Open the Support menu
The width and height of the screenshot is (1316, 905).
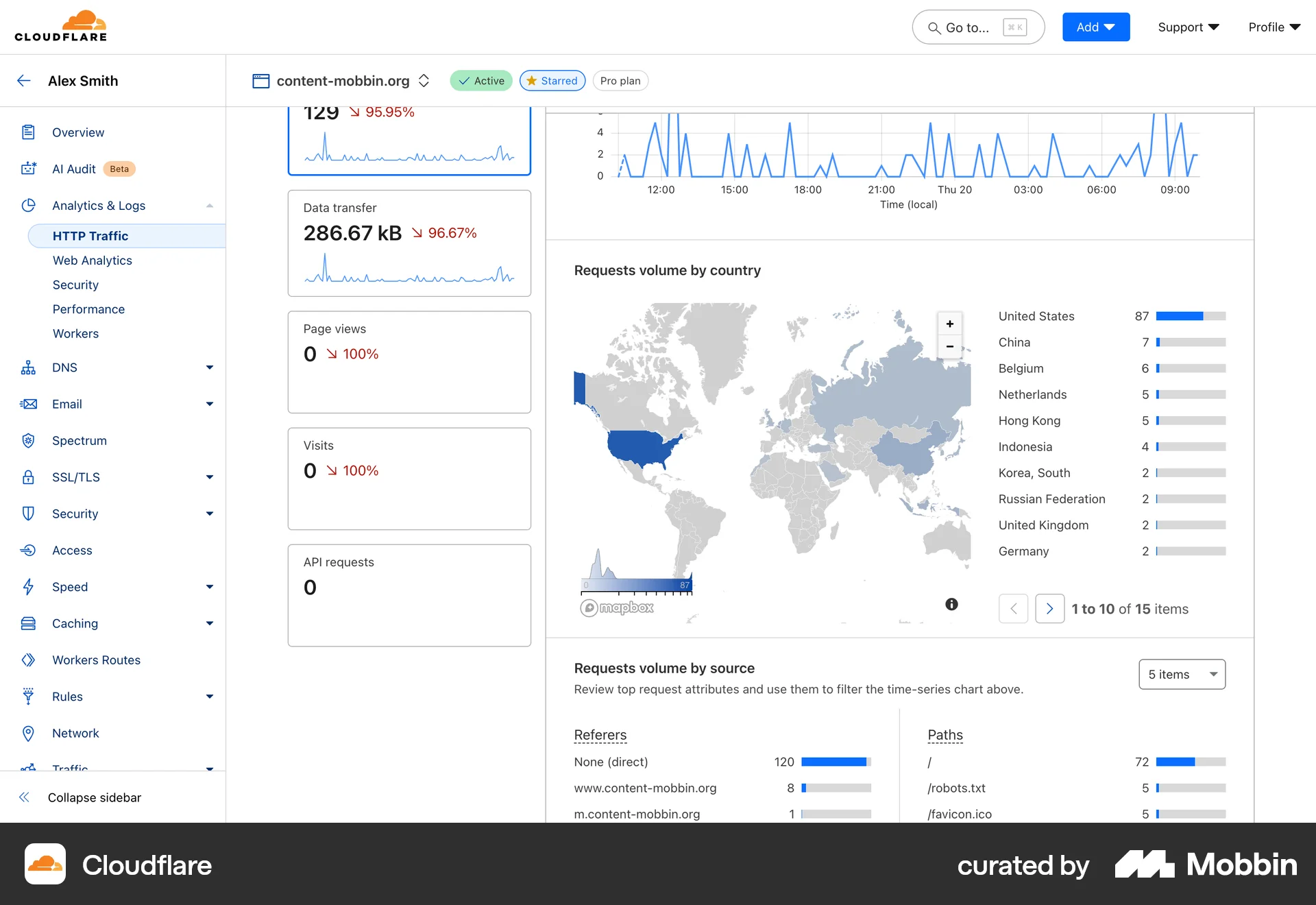point(1188,27)
